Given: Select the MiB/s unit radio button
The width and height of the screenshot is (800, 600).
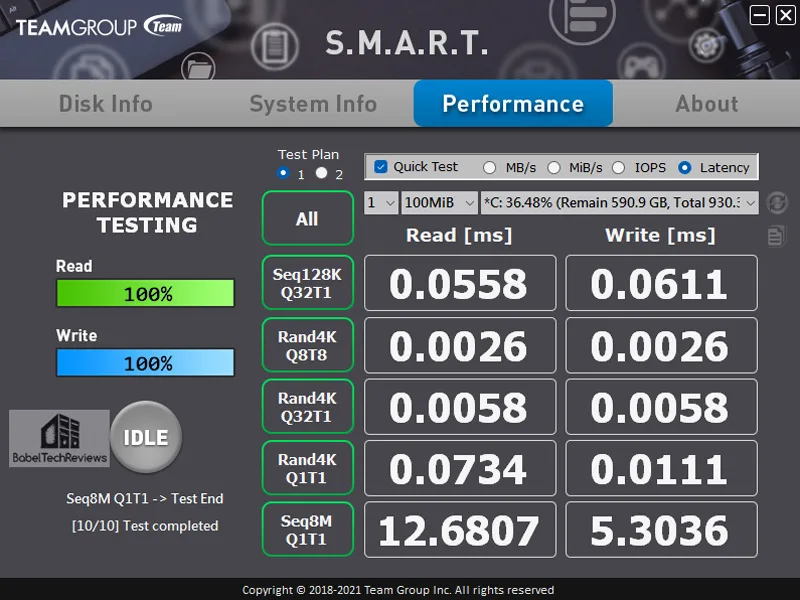Looking at the screenshot, I should [554, 167].
